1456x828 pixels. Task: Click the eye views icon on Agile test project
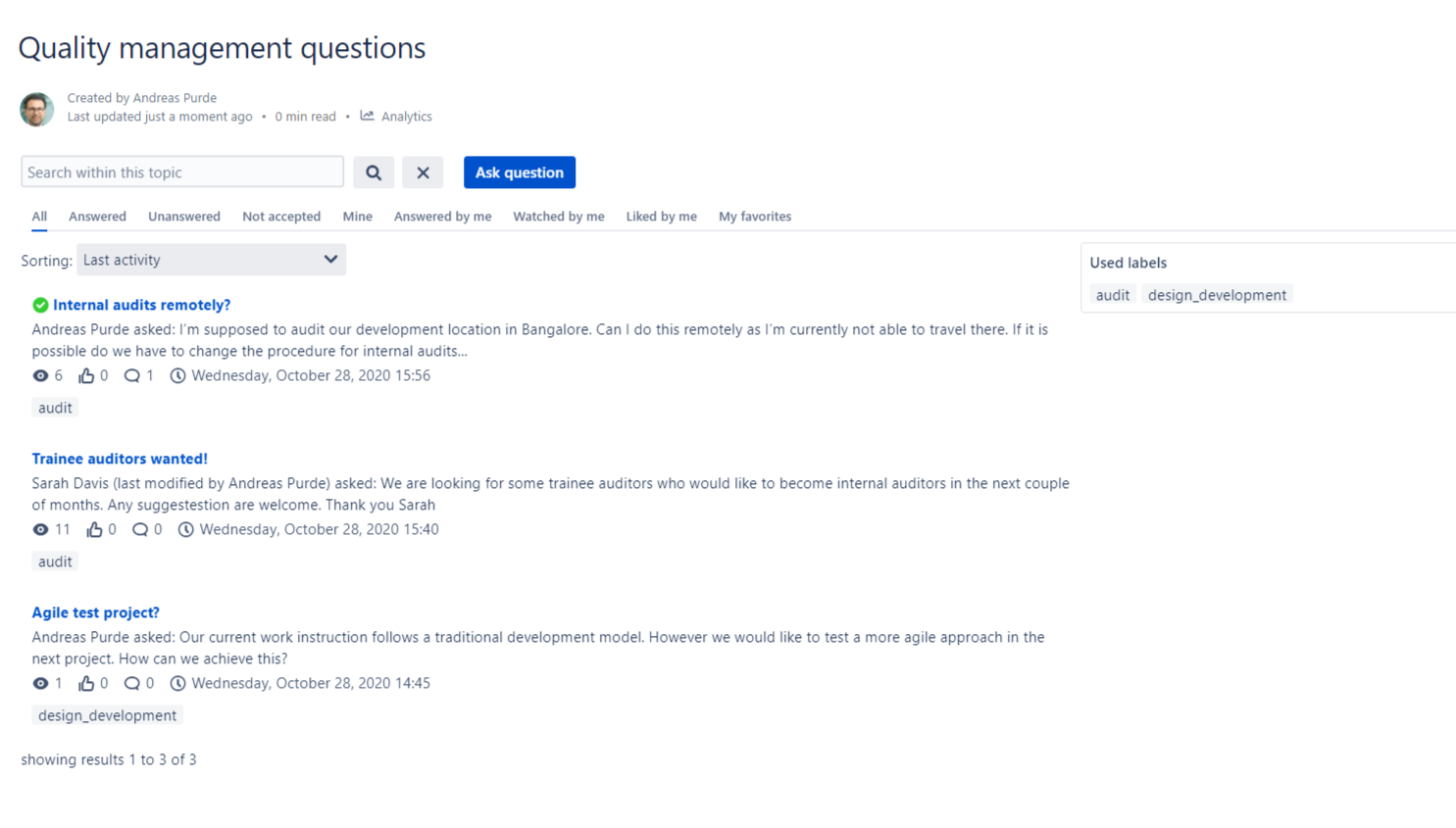coord(40,683)
